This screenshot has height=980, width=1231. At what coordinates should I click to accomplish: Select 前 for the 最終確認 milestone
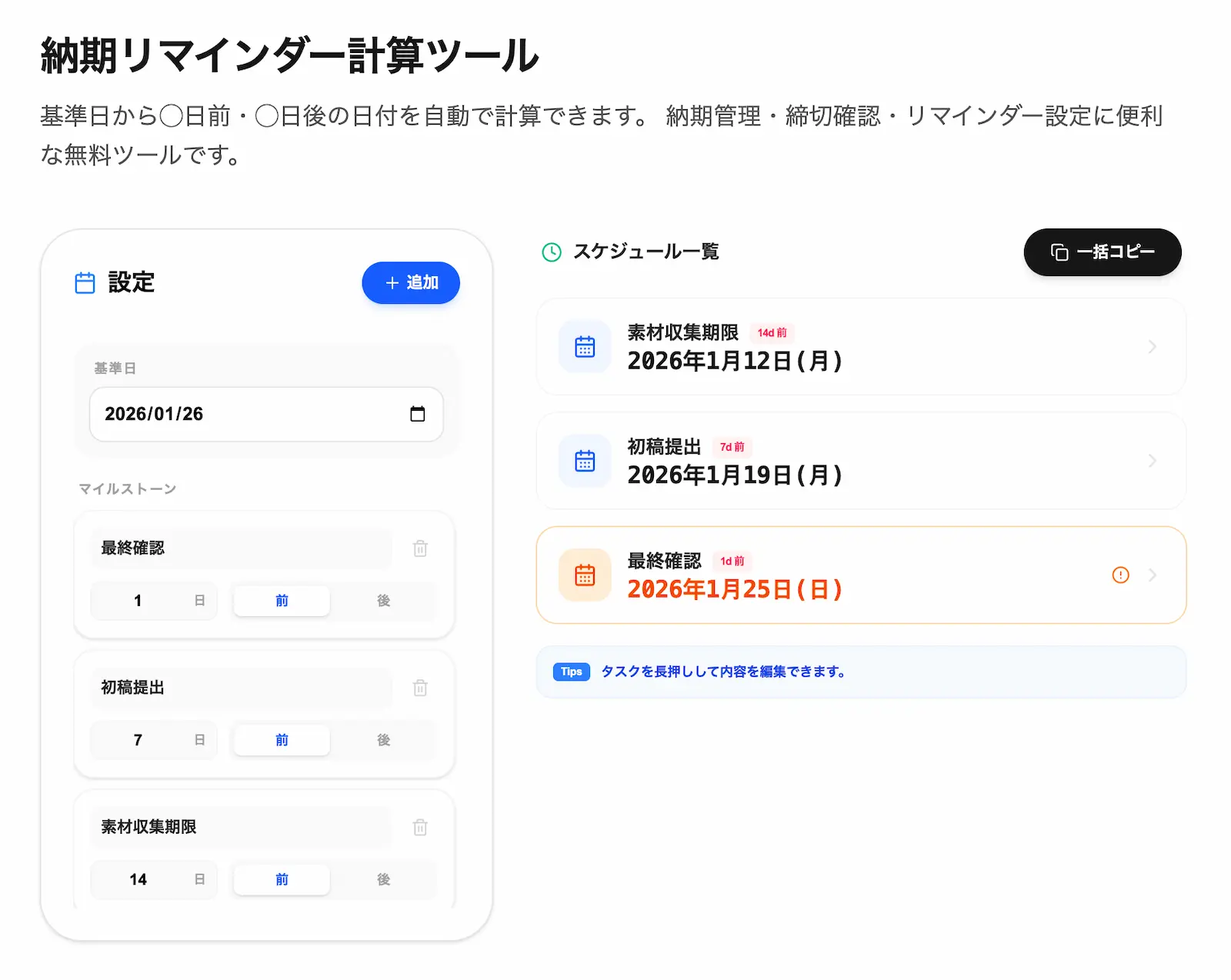coord(282,601)
